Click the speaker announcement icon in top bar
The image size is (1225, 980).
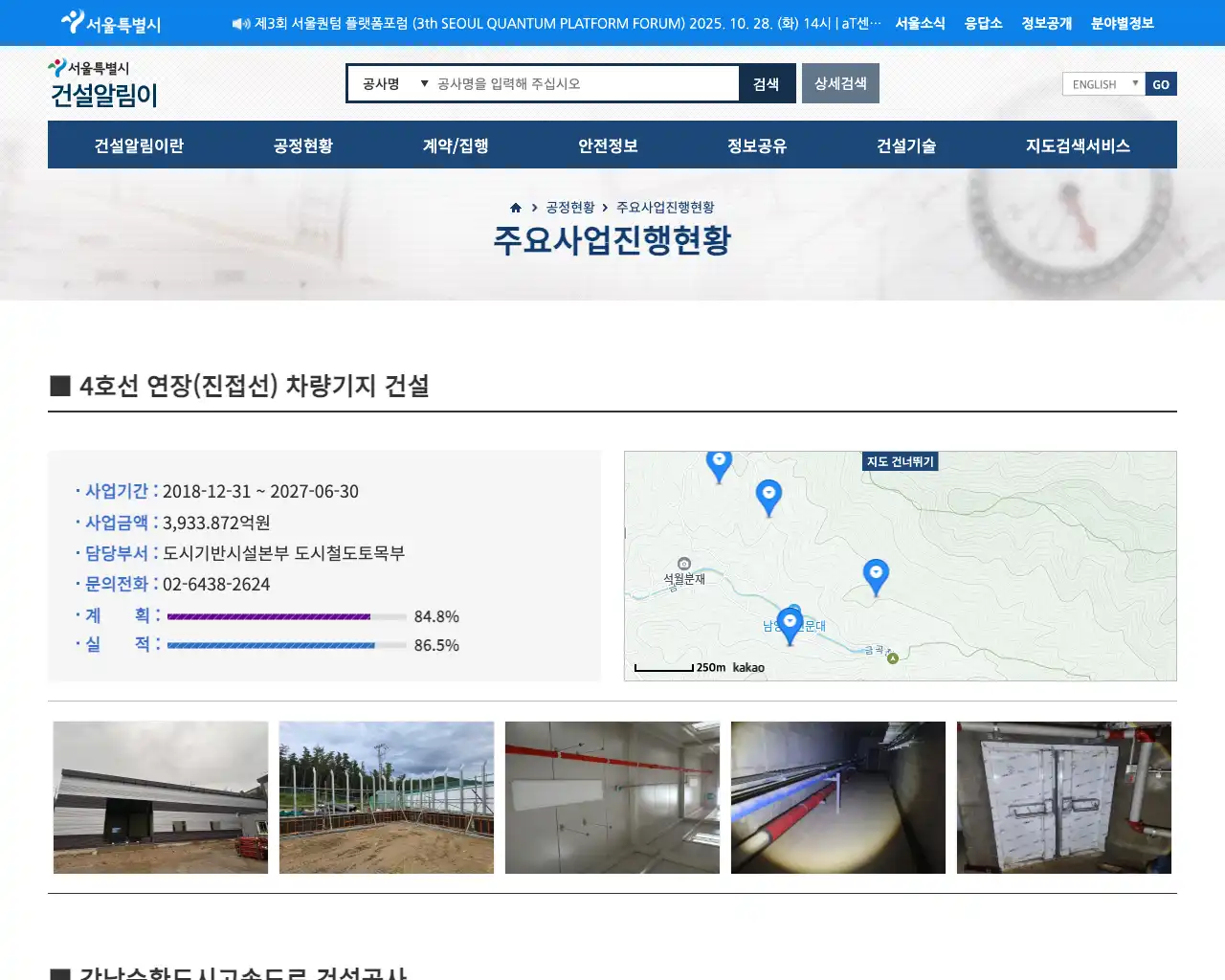(240, 24)
